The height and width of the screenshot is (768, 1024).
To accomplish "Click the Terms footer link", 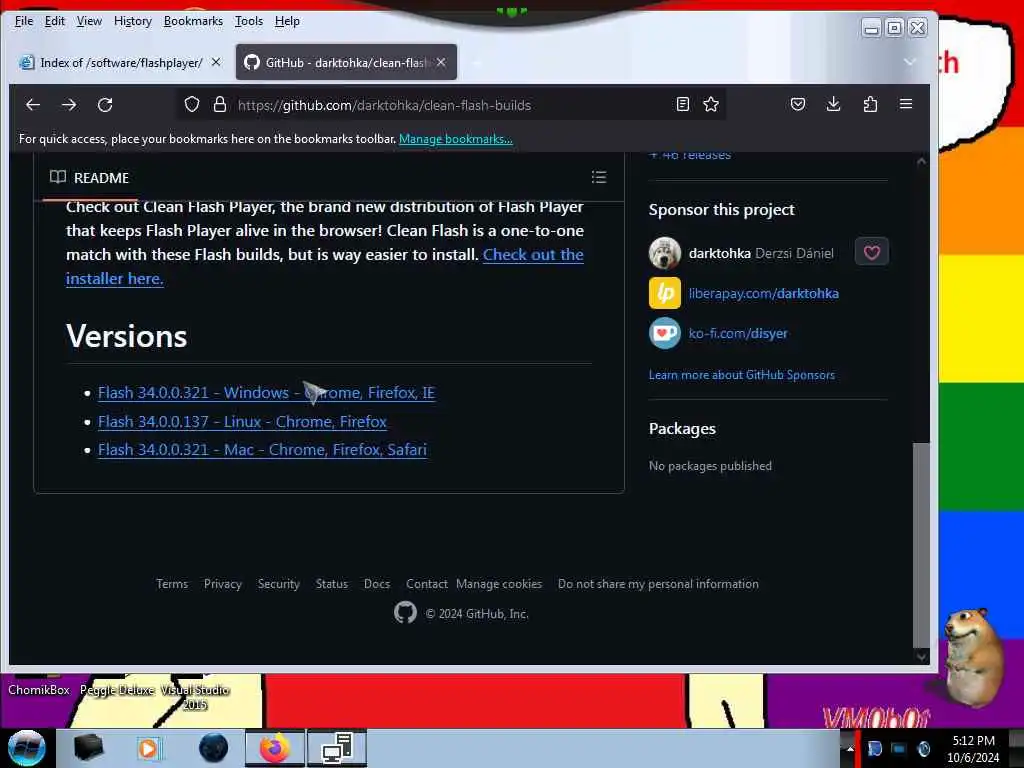I will [172, 584].
